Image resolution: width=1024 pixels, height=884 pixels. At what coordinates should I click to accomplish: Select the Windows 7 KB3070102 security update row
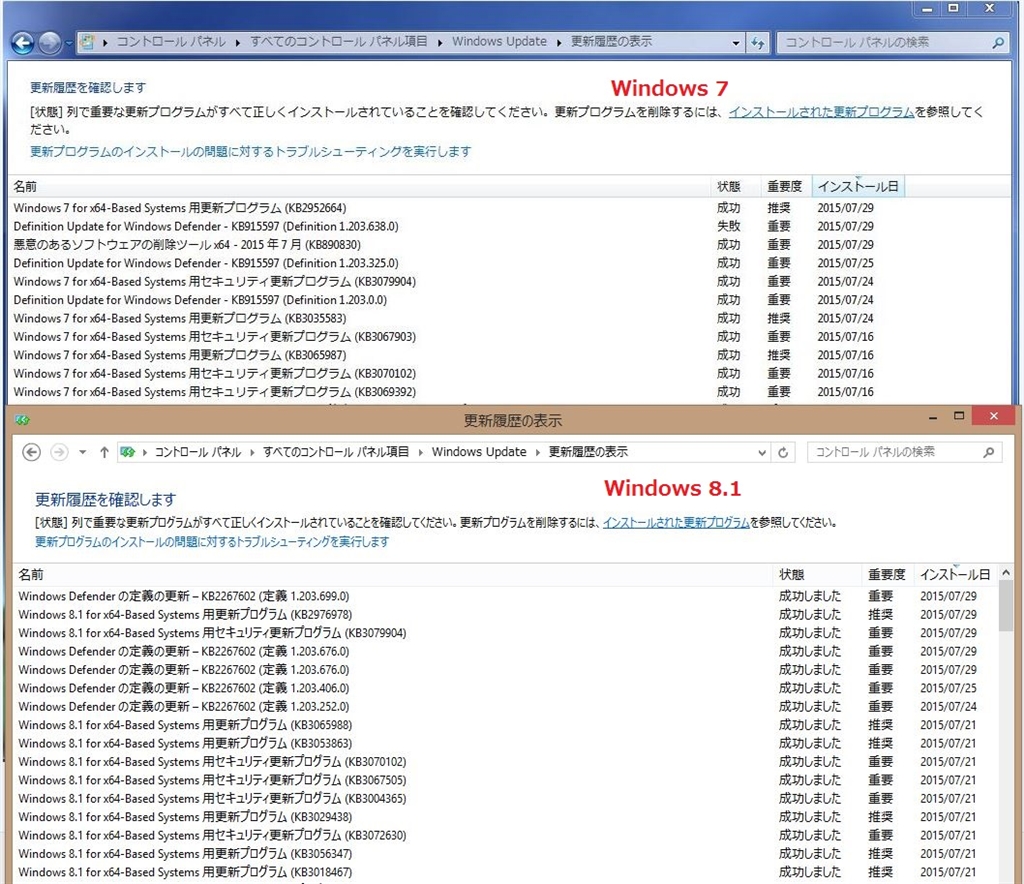(444, 373)
